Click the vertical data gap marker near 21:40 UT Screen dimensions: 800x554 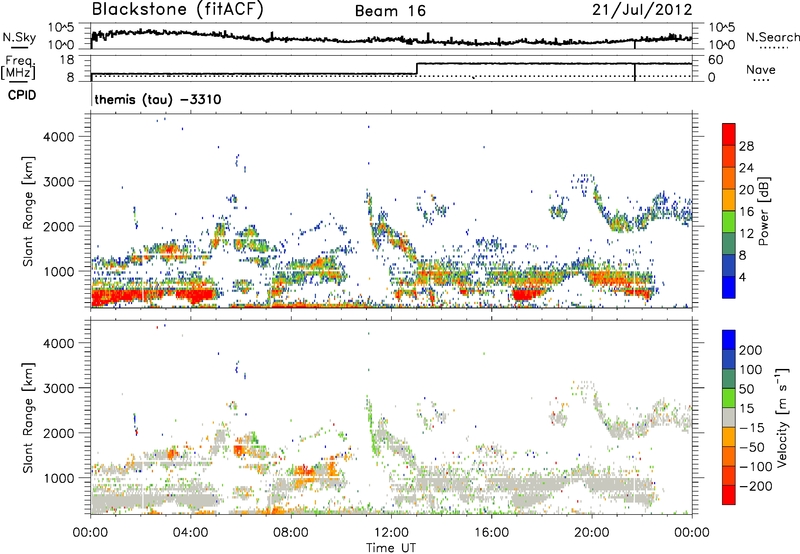(635, 72)
